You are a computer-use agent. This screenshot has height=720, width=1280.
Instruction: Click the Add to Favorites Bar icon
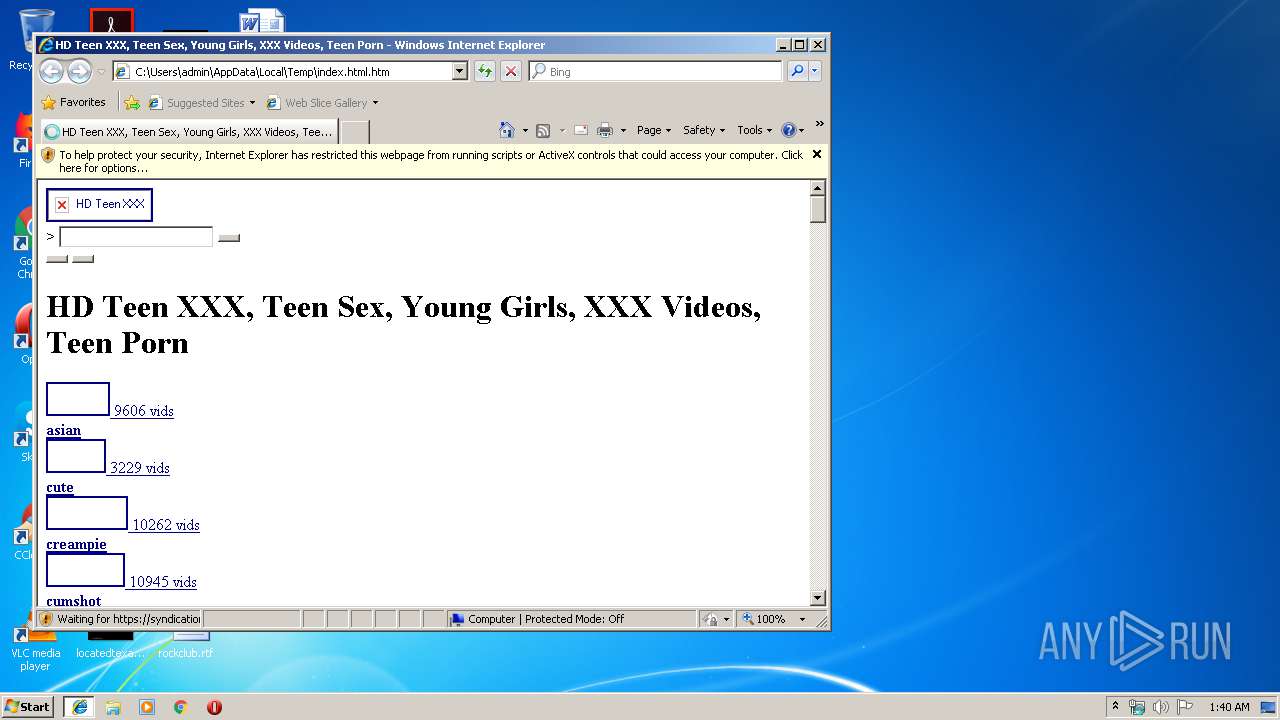[x=132, y=102]
